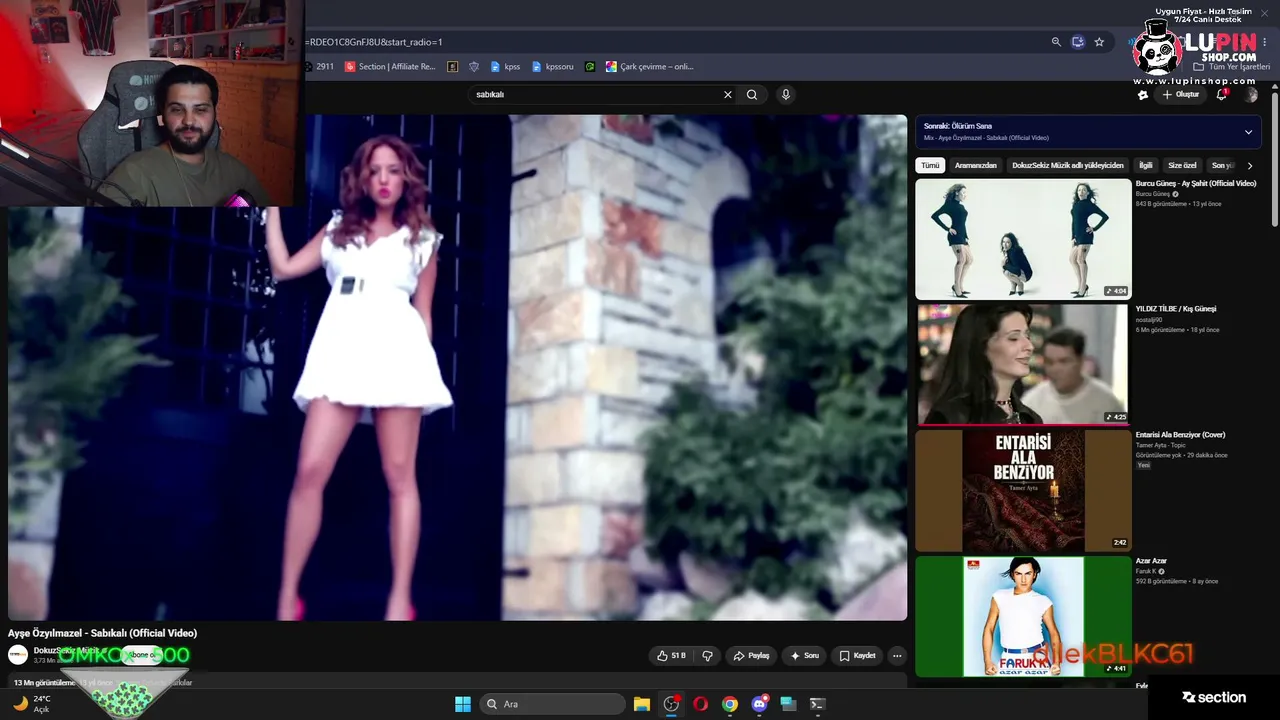Bookmark this page with the star icon
This screenshot has width=1280, height=720.
point(1099,42)
